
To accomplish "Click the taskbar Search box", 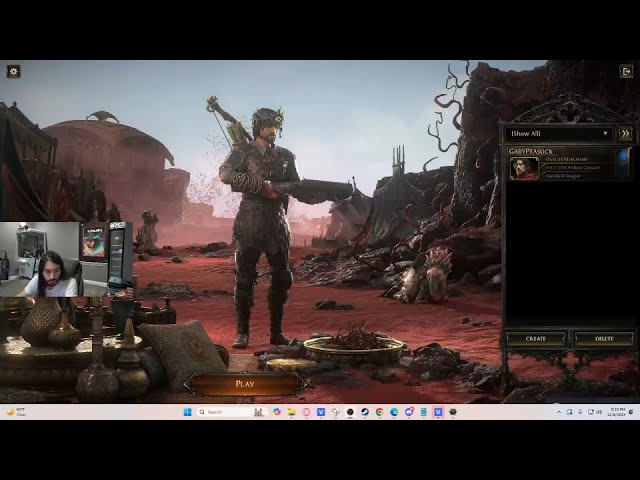I will (x=222, y=412).
